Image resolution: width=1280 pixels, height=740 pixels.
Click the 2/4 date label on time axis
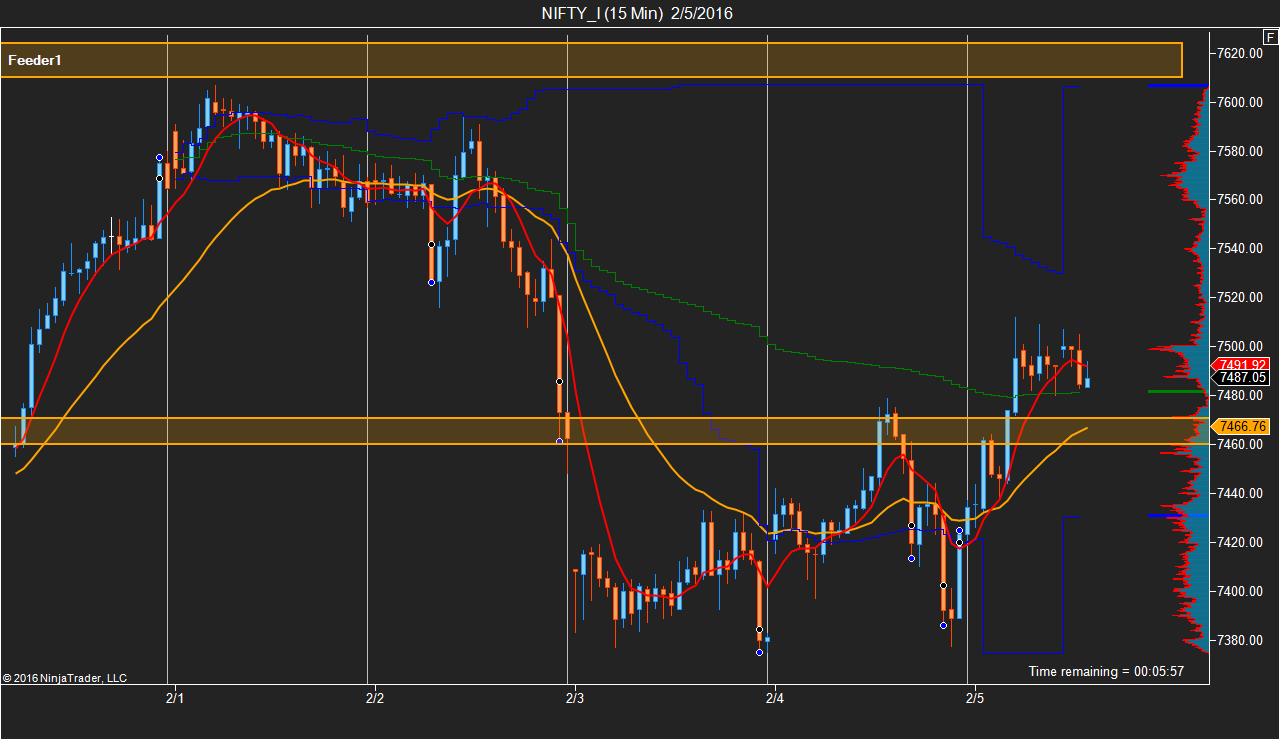(x=775, y=697)
